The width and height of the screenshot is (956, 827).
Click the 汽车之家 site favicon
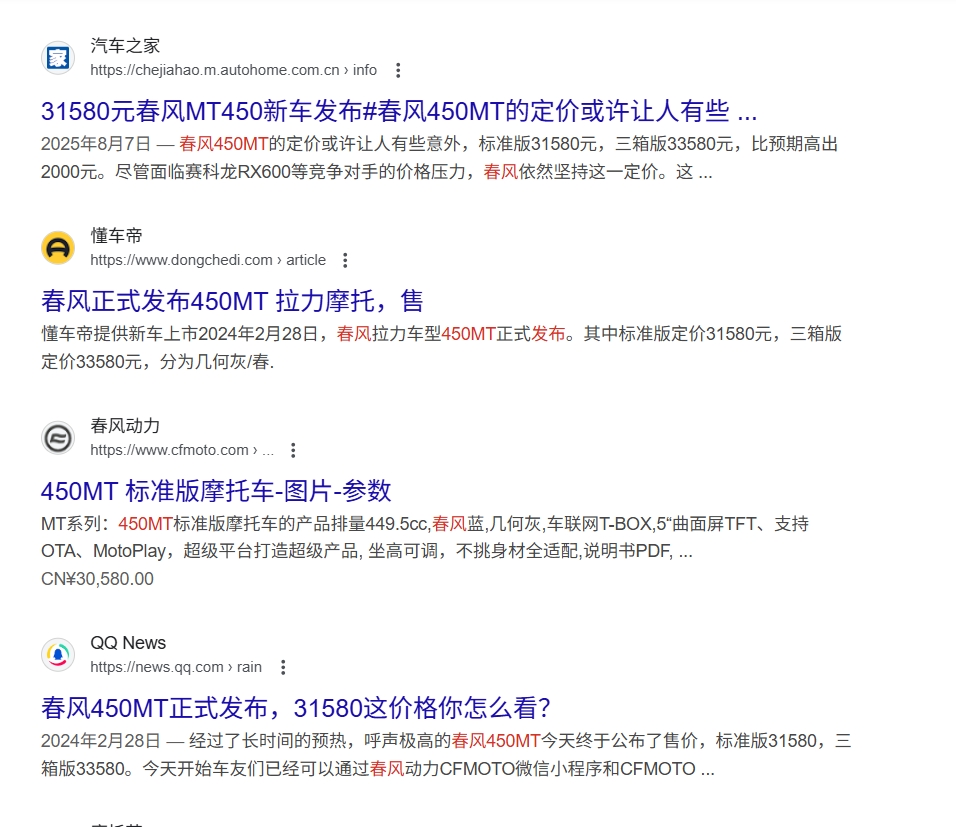(x=58, y=58)
